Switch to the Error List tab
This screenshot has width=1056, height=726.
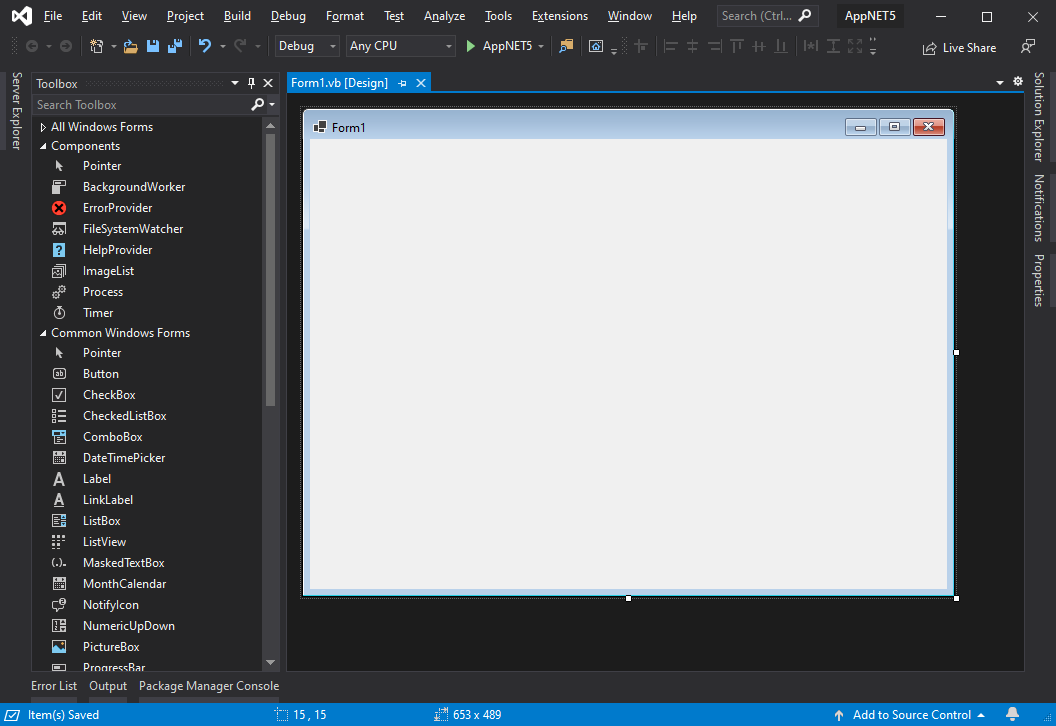[x=54, y=686]
